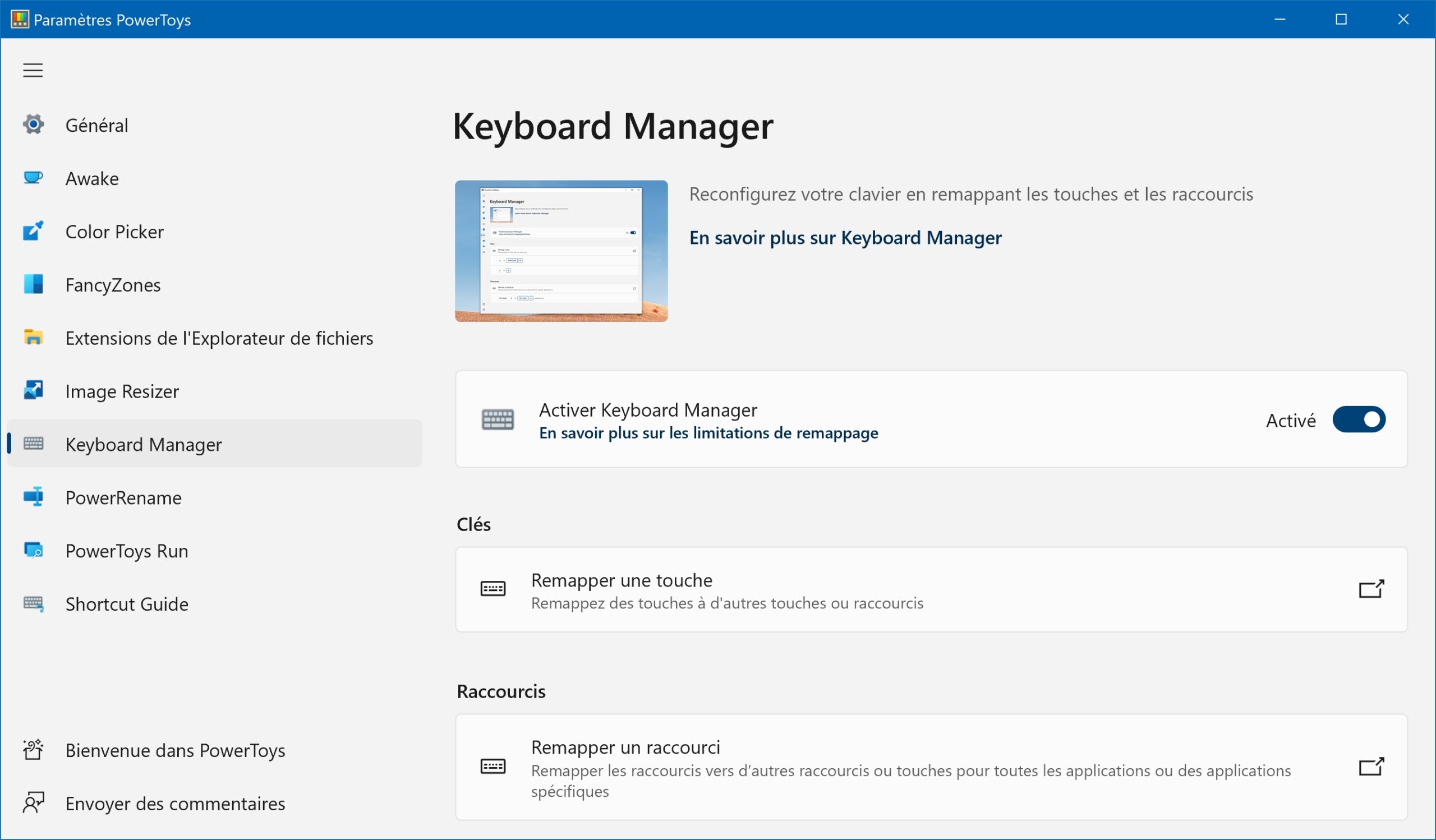1436x840 pixels.
Task: Click the Bienvenue dans PowerToys icon
Action: pos(34,750)
